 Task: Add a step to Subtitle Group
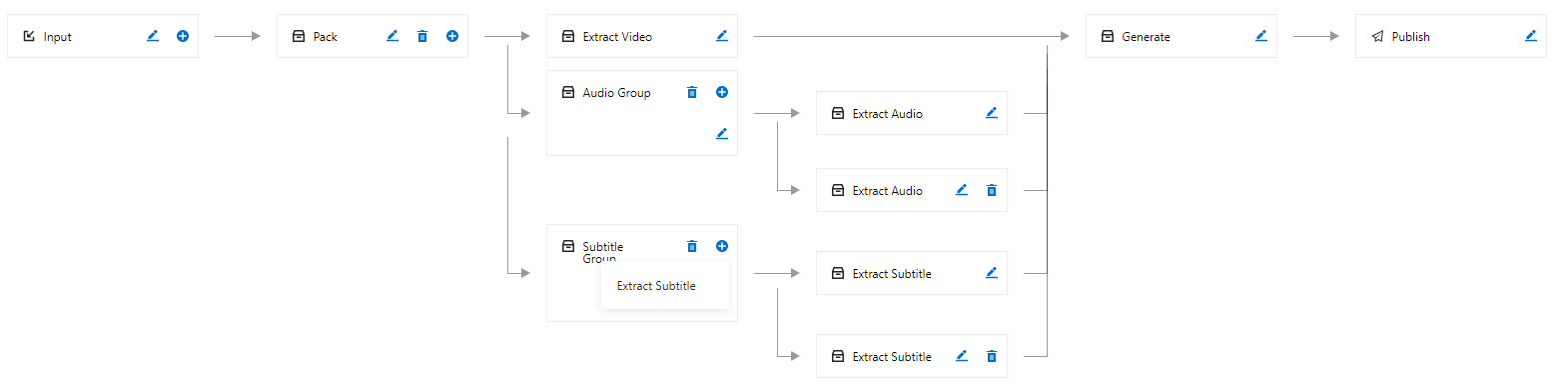tap(722, 246)
